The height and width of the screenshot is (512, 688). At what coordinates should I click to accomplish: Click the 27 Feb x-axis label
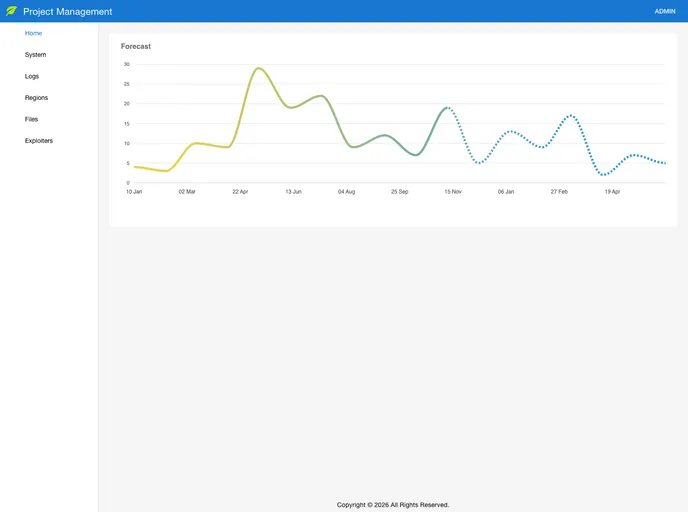pyautogui.click(x=559, y=192)
